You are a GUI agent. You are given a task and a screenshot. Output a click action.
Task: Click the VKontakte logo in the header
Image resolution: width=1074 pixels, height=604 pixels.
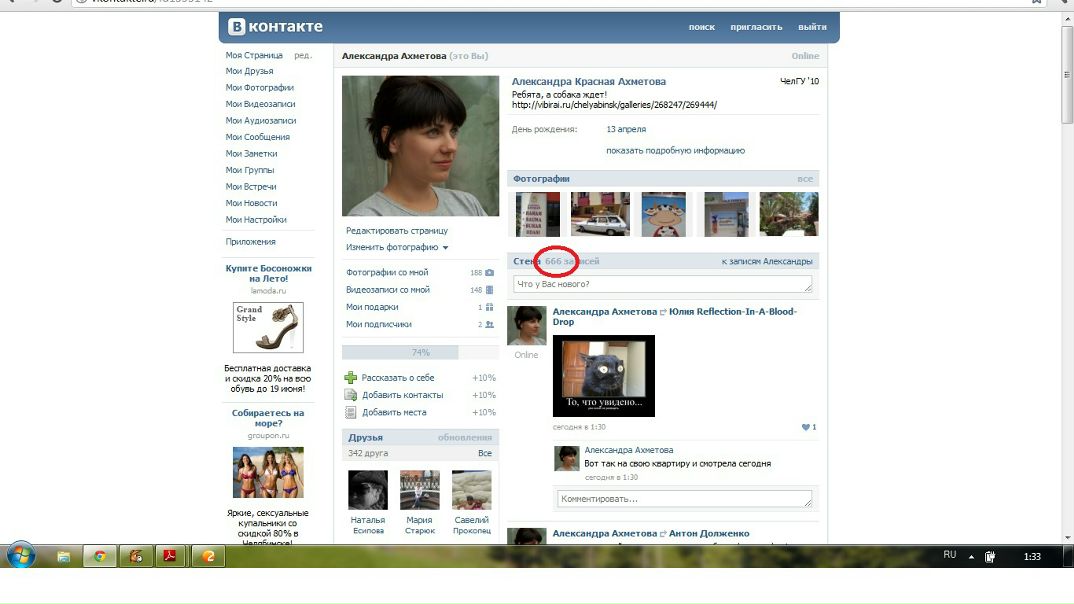[275, 27]
